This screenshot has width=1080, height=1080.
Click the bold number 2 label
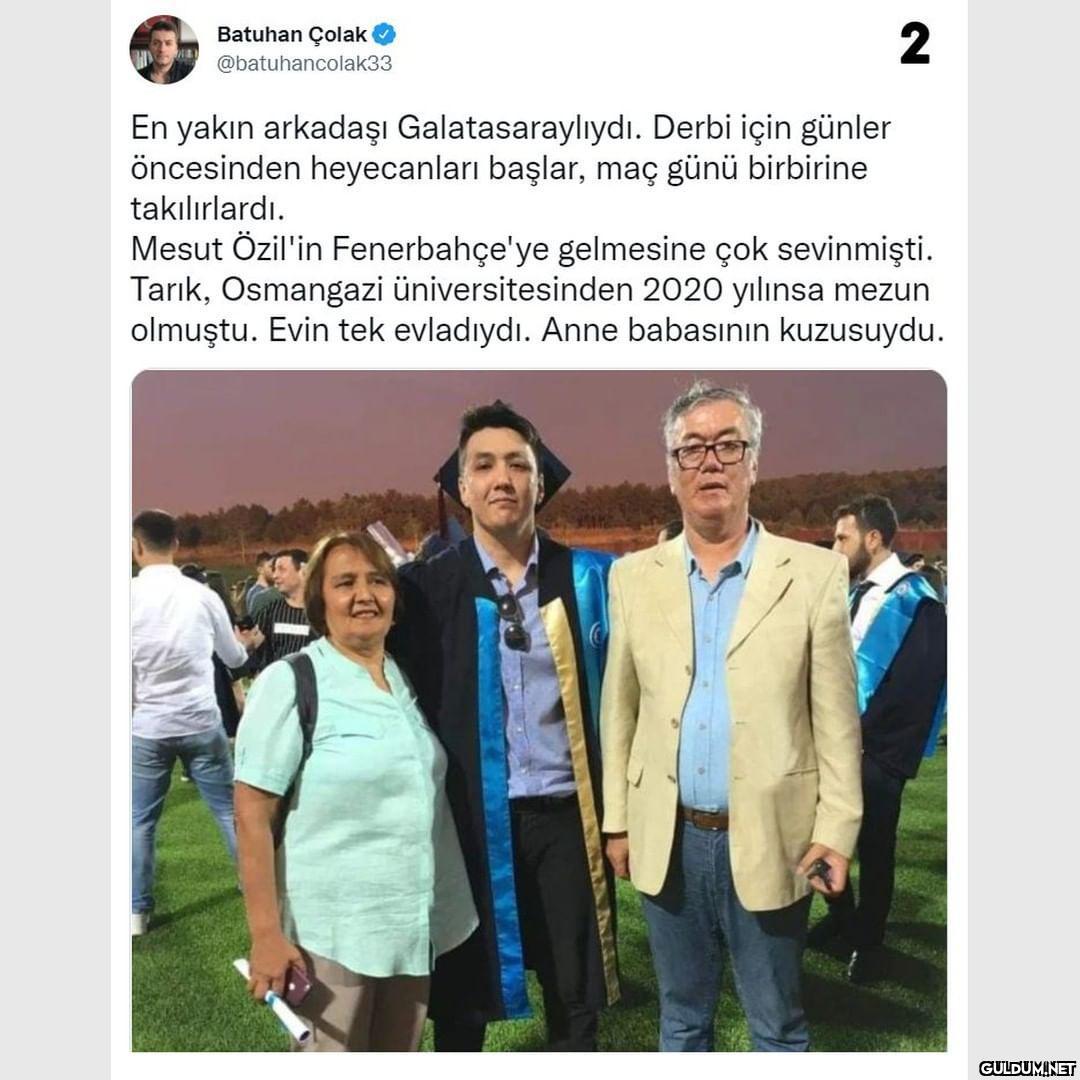click(x=915, y=43)
